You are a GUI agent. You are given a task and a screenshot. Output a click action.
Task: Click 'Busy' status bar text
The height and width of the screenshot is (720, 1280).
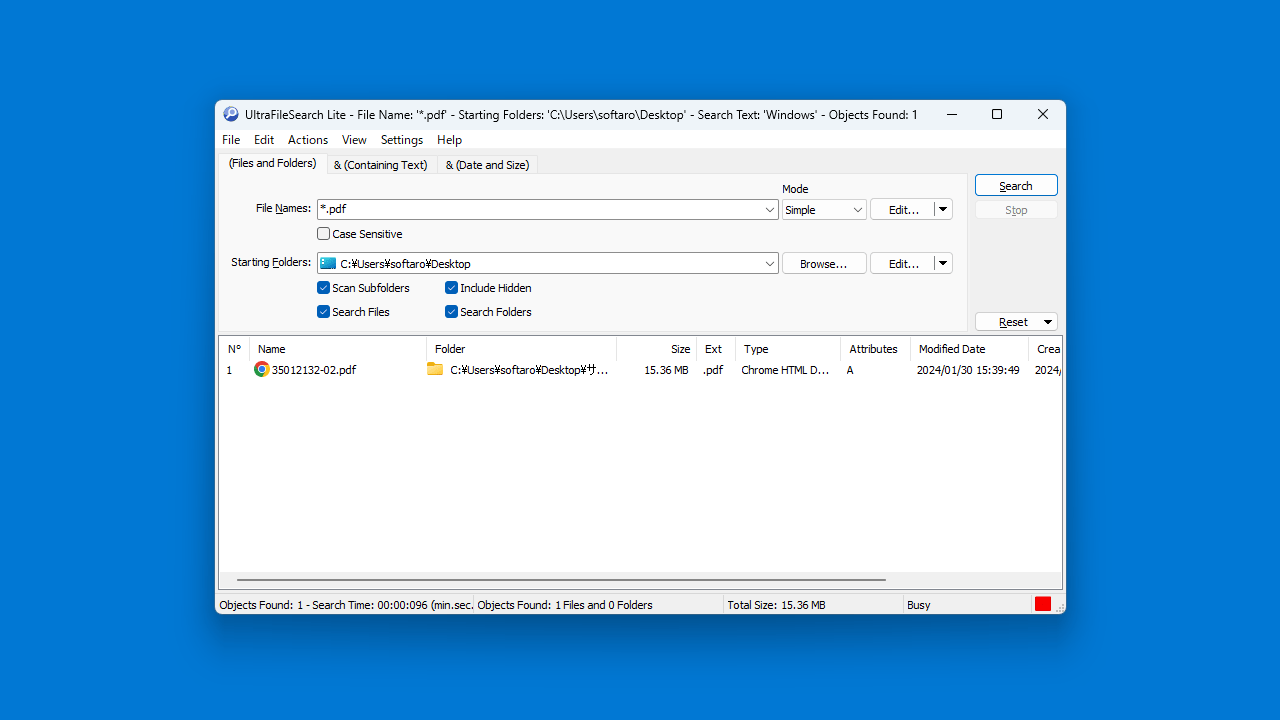[x=918, y=605]
